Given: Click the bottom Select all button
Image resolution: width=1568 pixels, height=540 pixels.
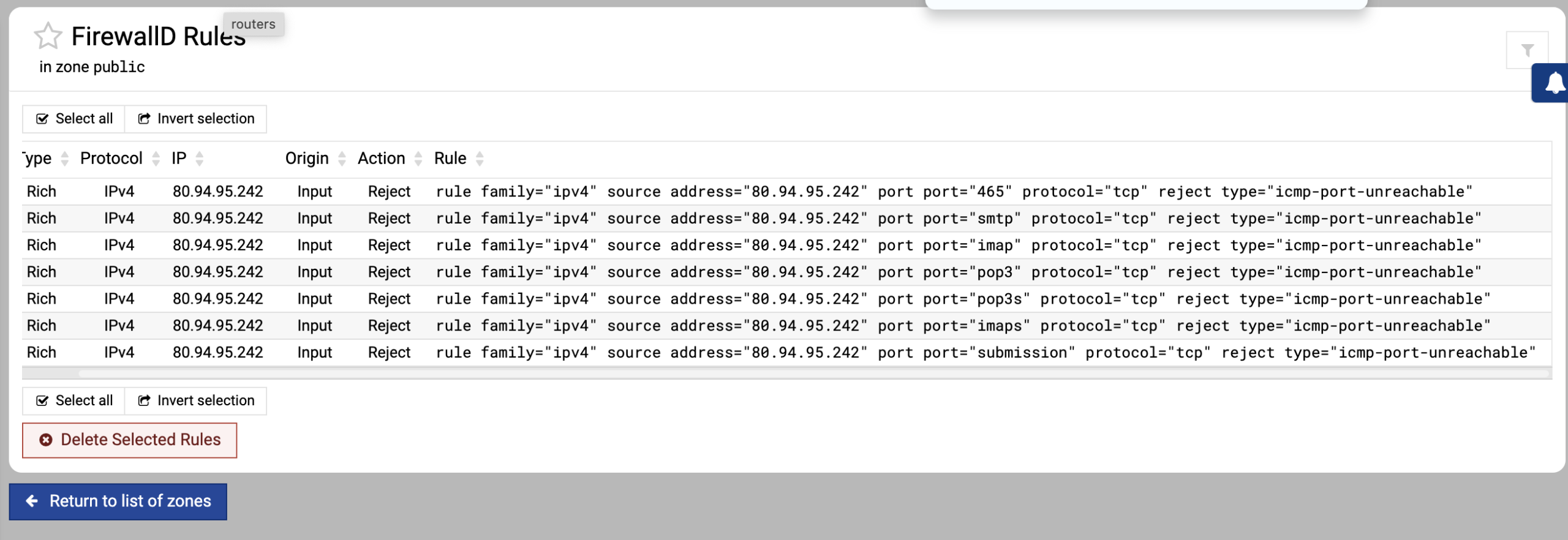Looking at the screenshot, I should pos(73,400).
